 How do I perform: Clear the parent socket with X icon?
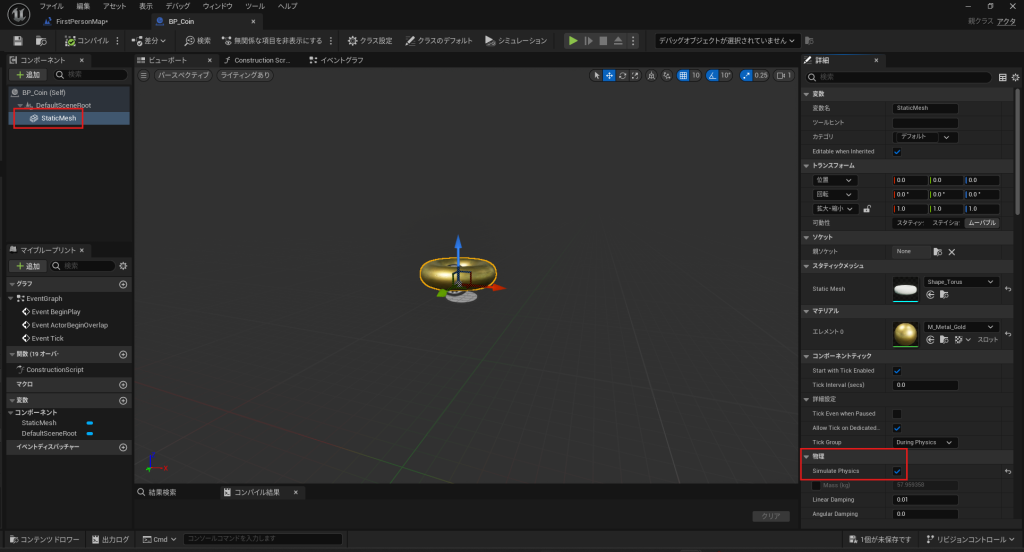(x=952, y=252)
